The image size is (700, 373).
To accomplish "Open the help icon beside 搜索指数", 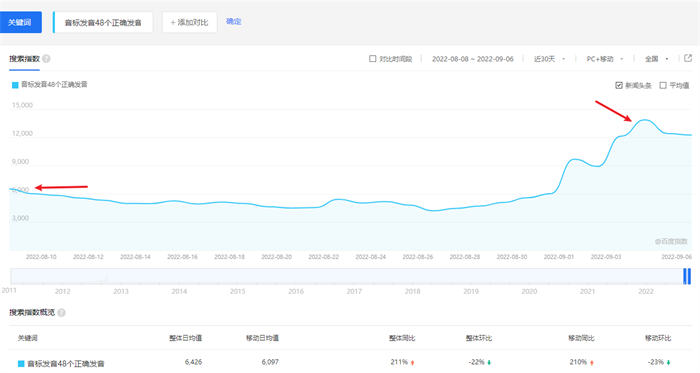I will tap(46, 58).
